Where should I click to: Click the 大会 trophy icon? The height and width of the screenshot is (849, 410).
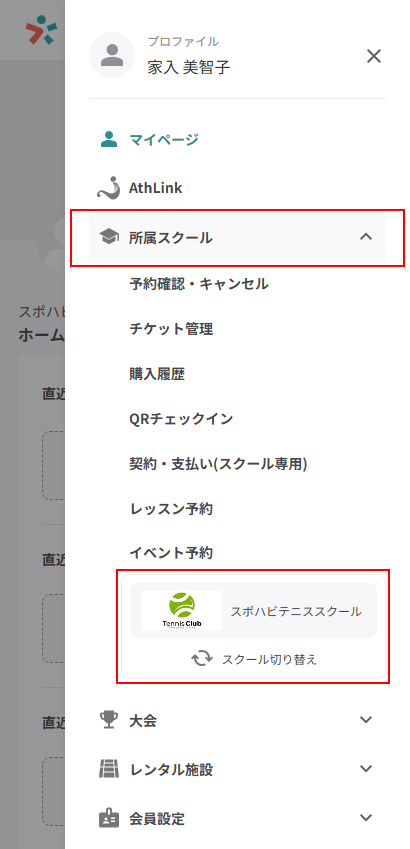point(109,720)
